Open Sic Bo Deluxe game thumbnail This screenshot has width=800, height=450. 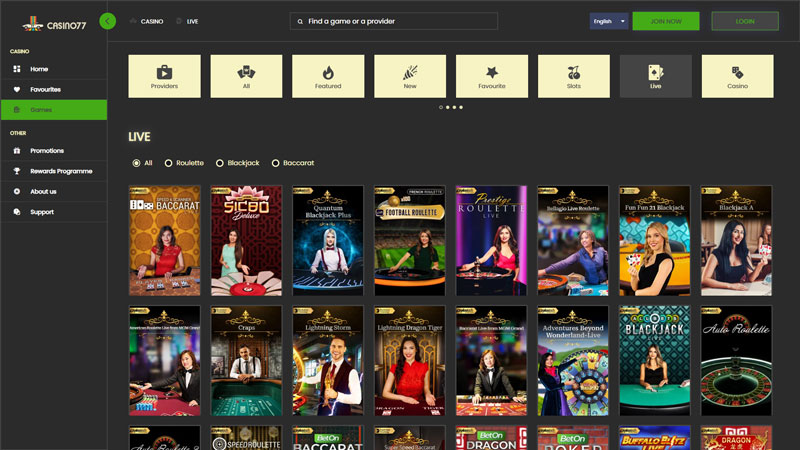point(246,240)
